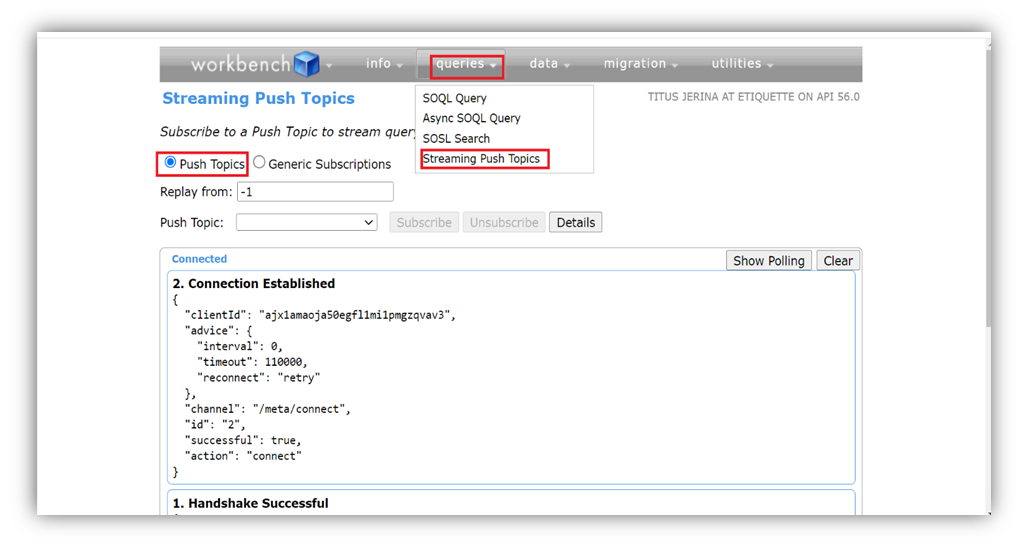Open the data menu
The height and width of the screenshot is (547, 1023).
[x=549, y=64]
